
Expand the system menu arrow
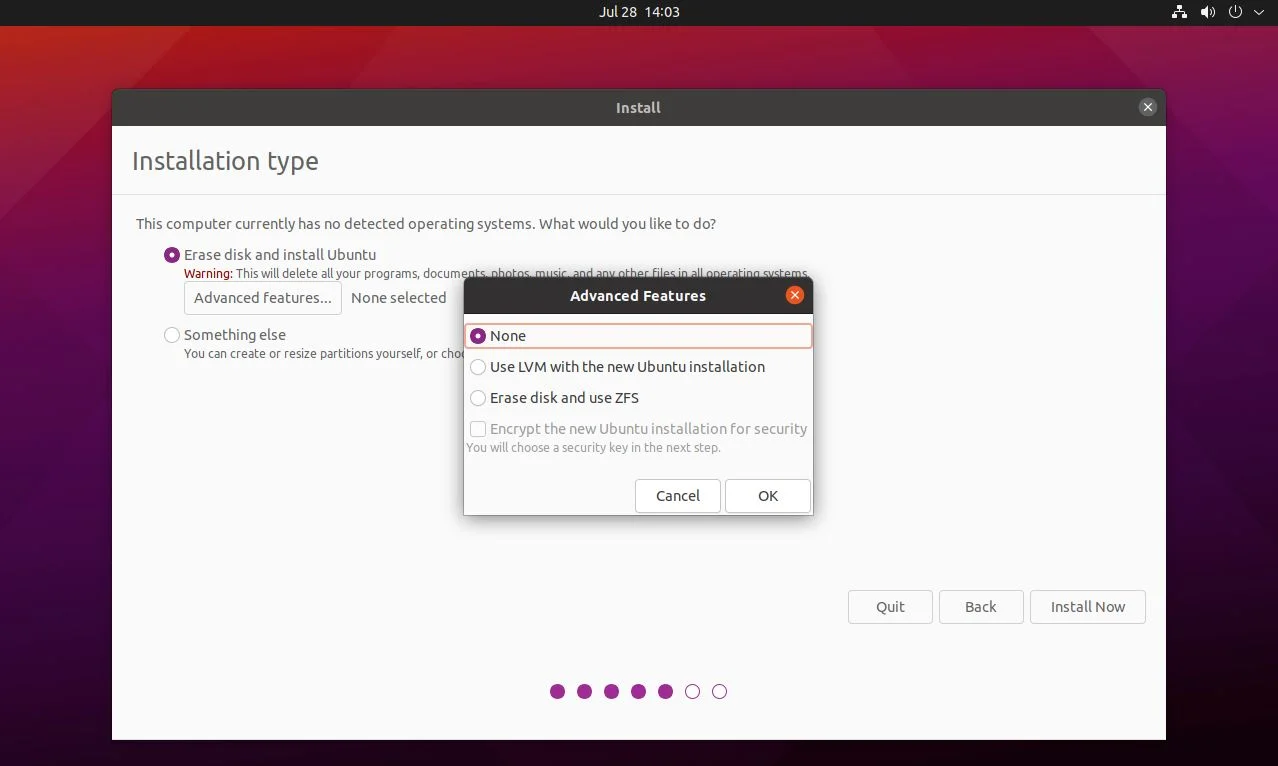click(1259, 12)
